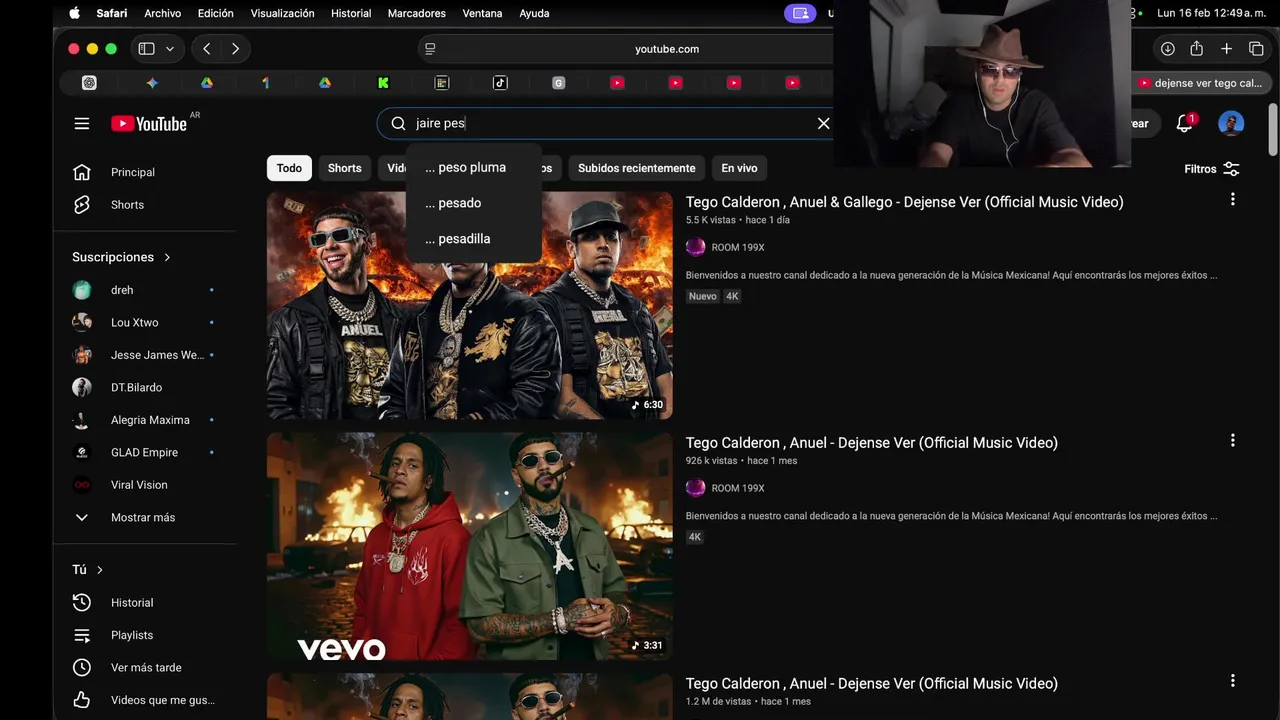Switch to the TikTok pinned tab
Screen dimensions: 1280x720
500,83
